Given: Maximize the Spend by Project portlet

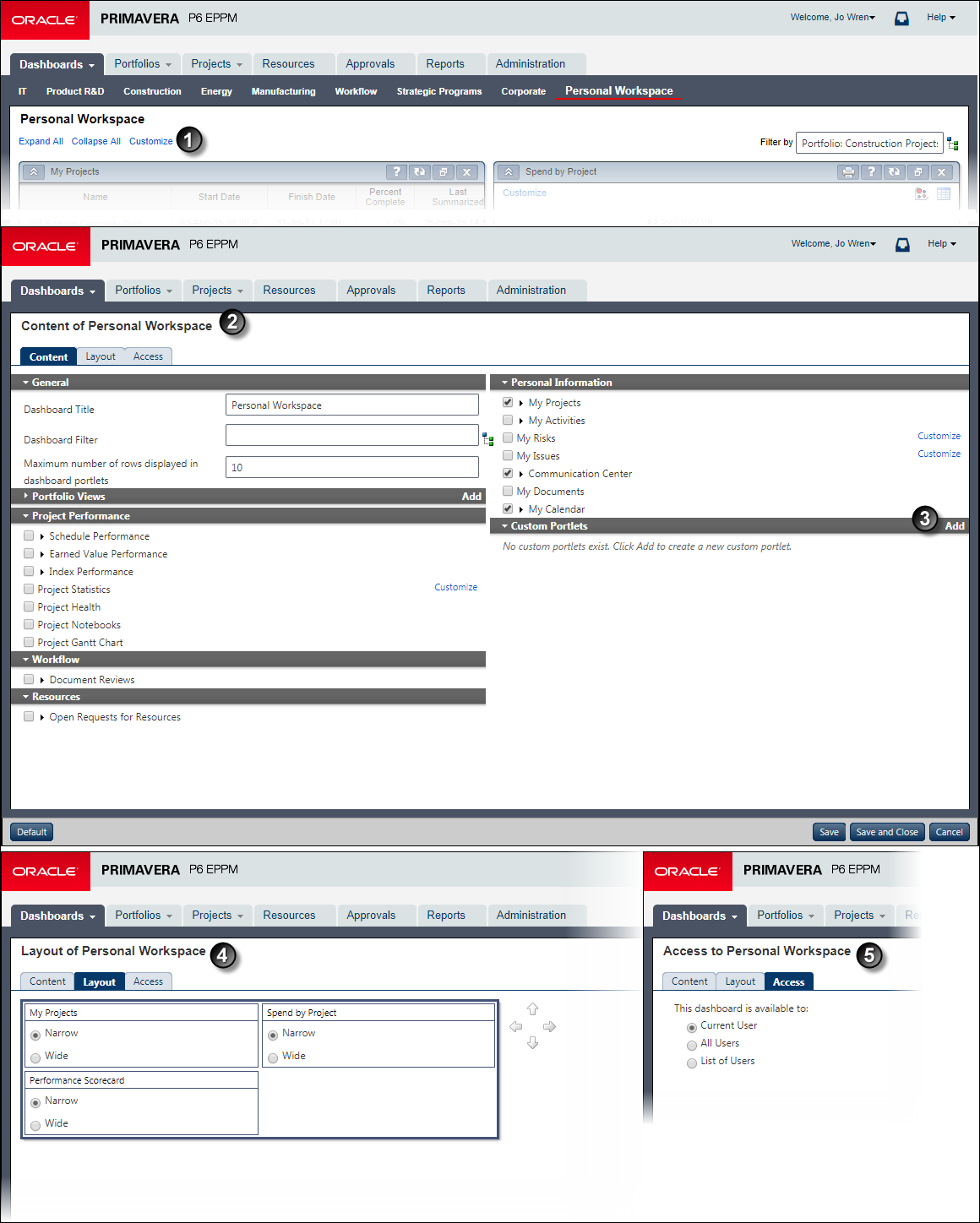Looking at the screenshot, I should (917, 171).
